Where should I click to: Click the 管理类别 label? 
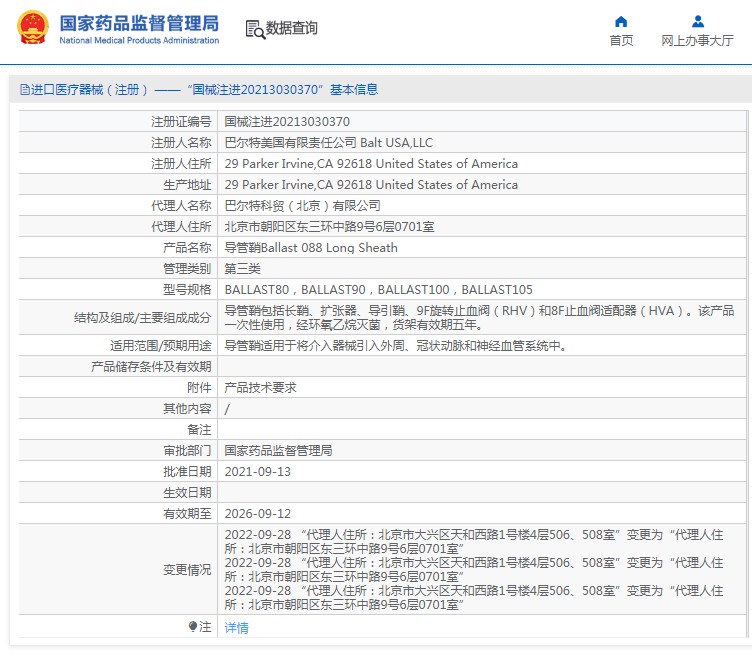pyautogui.click(x=187, y=269)
